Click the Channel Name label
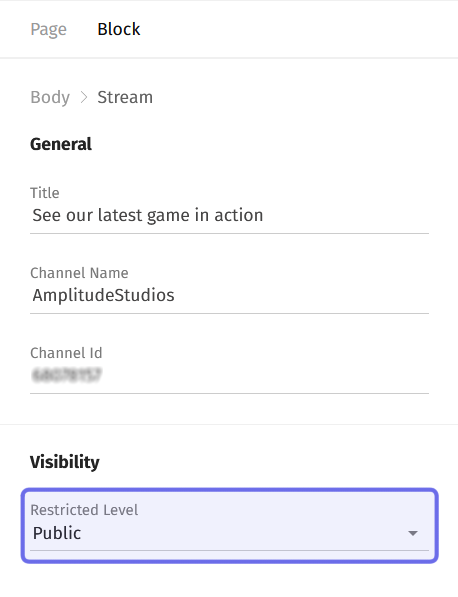This screenshot has width=458, height=597. [79, 273]
